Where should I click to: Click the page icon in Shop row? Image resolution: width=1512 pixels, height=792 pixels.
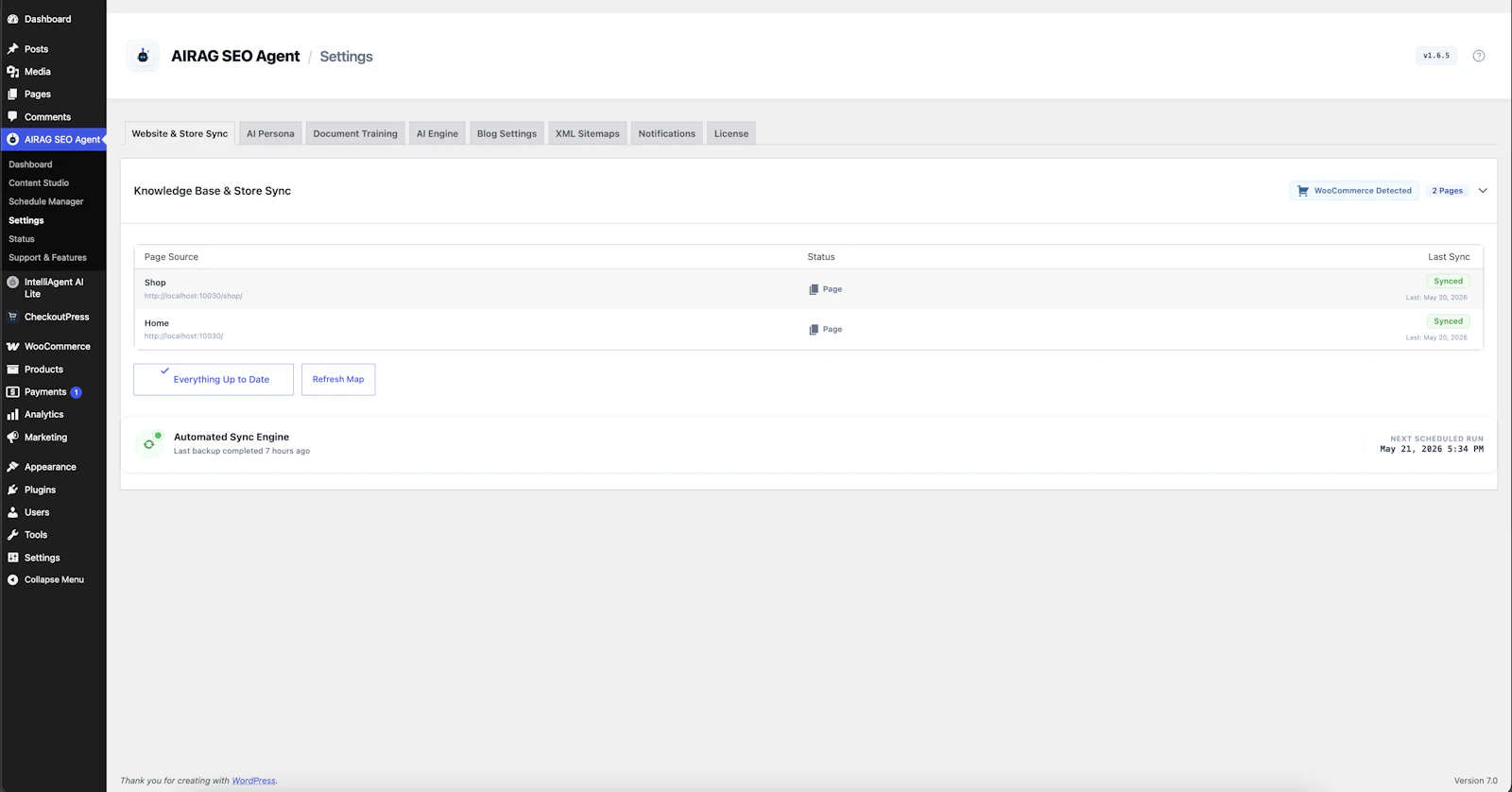pyautogui.click(x=814, y=289)
